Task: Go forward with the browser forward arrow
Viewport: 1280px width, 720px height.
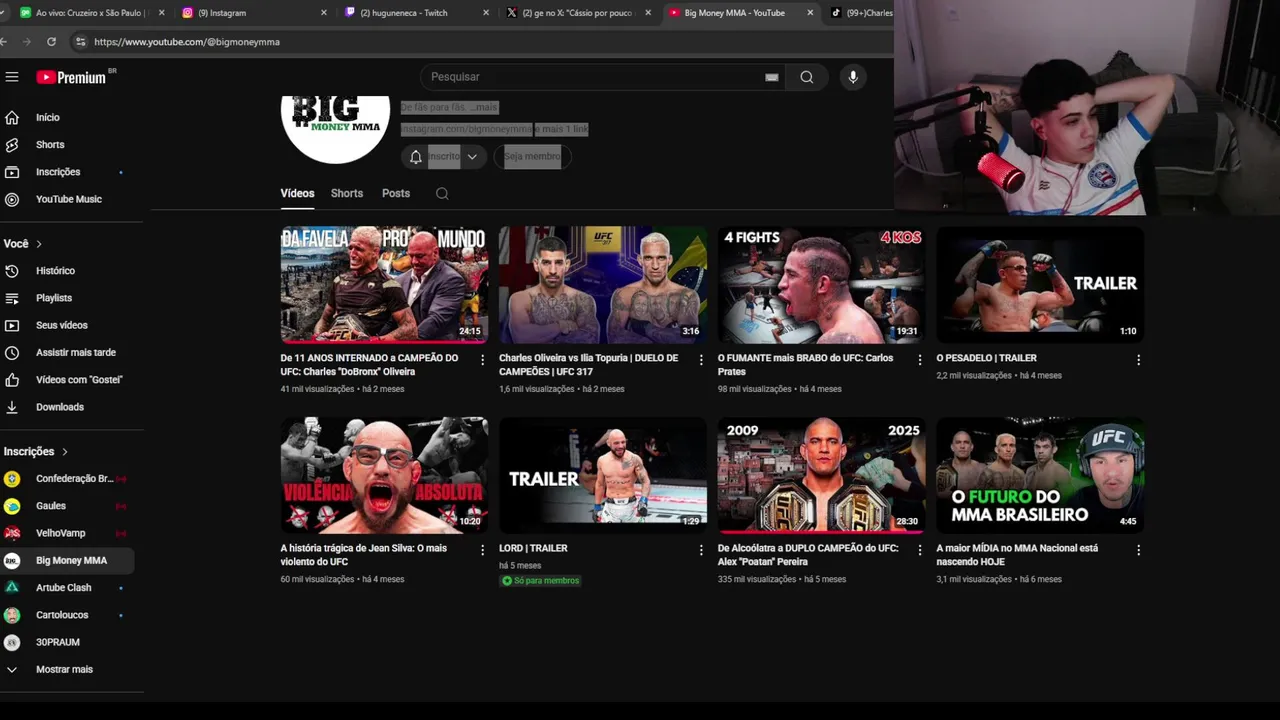Action: click(x=27, y=42)
